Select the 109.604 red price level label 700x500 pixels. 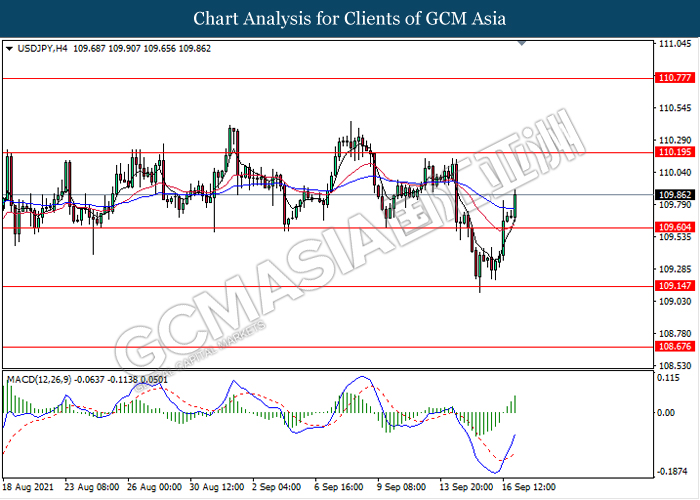pyautogui.click(x=675, y=227)
